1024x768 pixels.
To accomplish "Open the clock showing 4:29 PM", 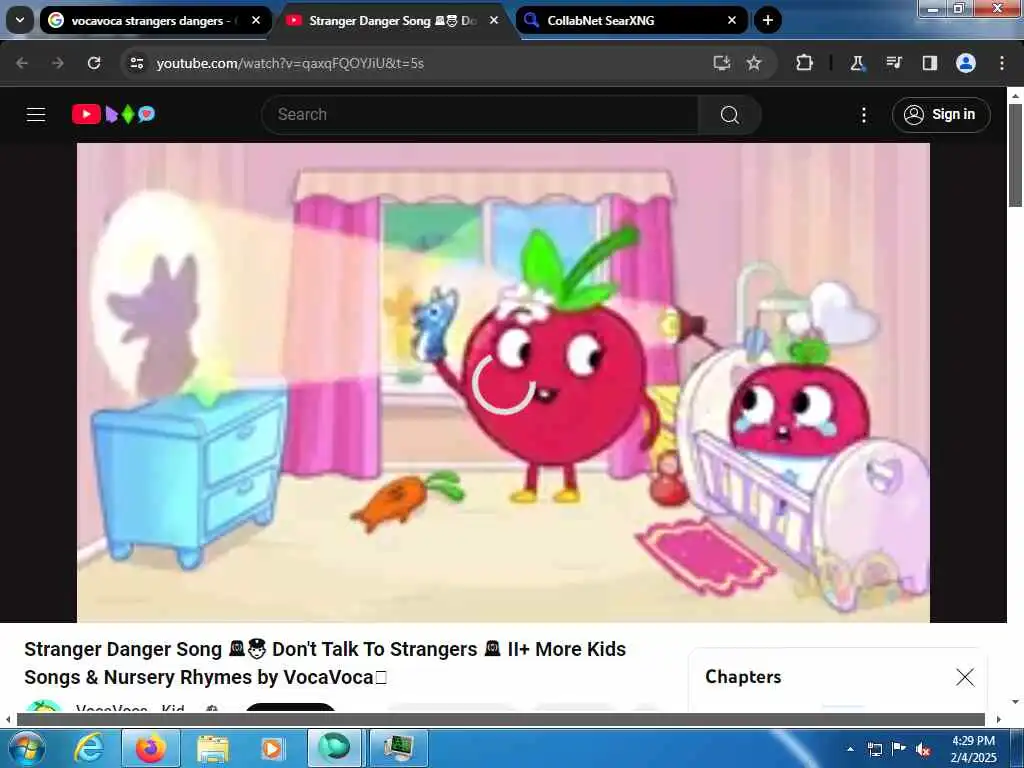I will tap(973, 749).
